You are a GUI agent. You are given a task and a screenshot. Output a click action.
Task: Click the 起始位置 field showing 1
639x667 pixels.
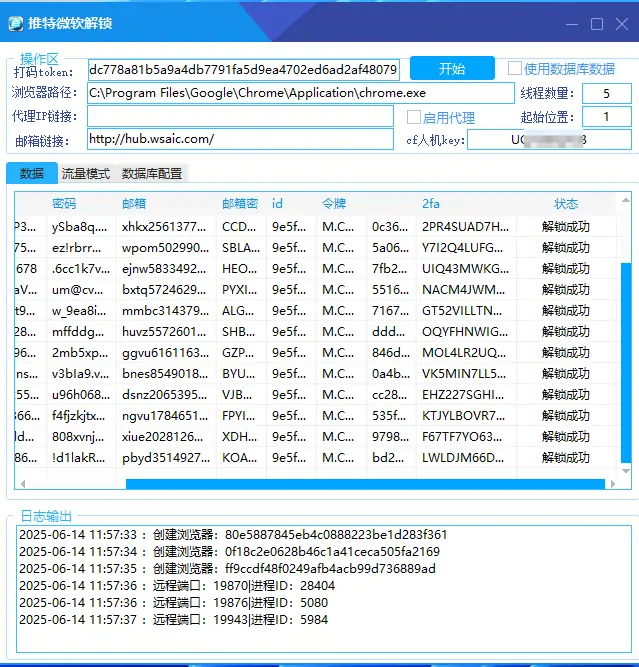pos(606,116)
